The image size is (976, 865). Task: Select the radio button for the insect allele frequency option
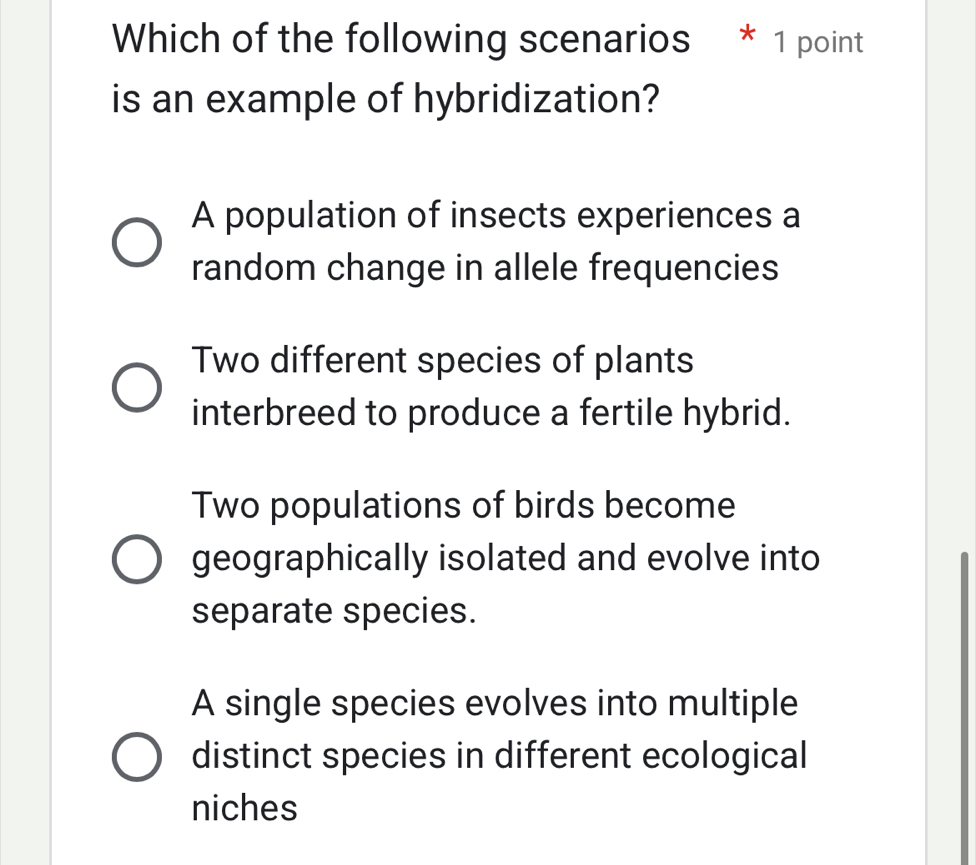click(x=137, y=240)
